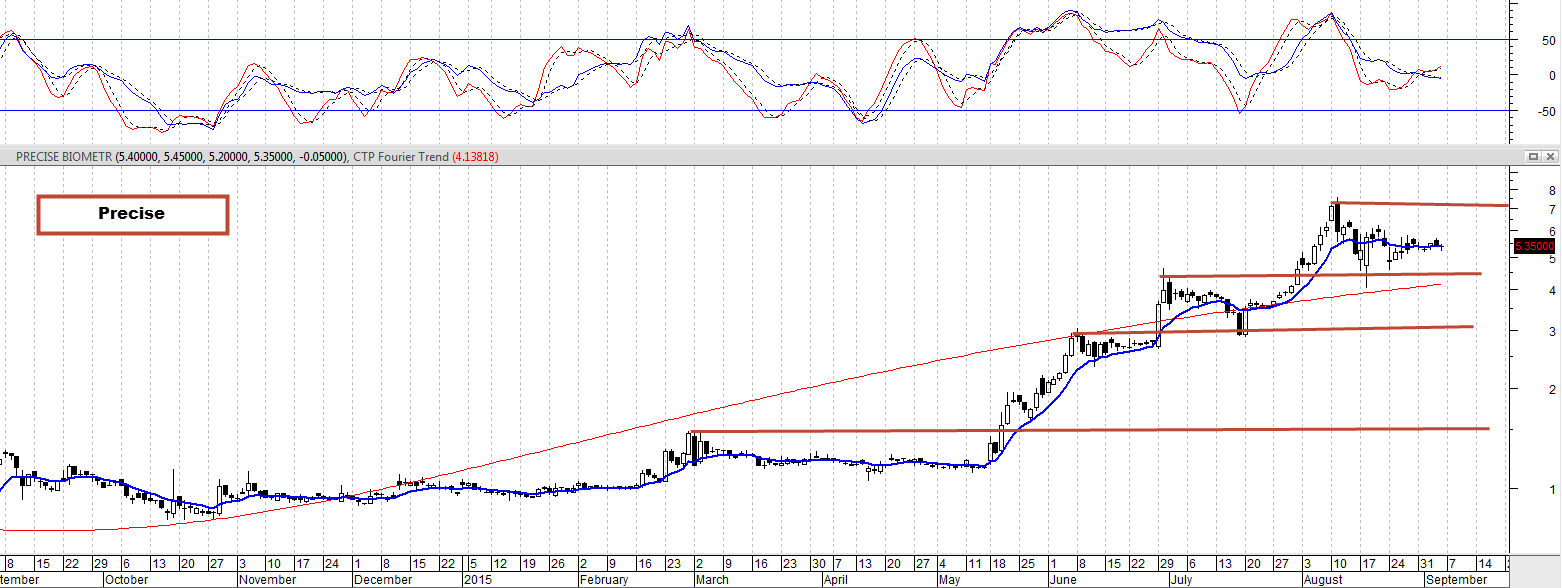1562x588 pixels.
Task: Click the July label on date axis
Action: click(1182, 579)
